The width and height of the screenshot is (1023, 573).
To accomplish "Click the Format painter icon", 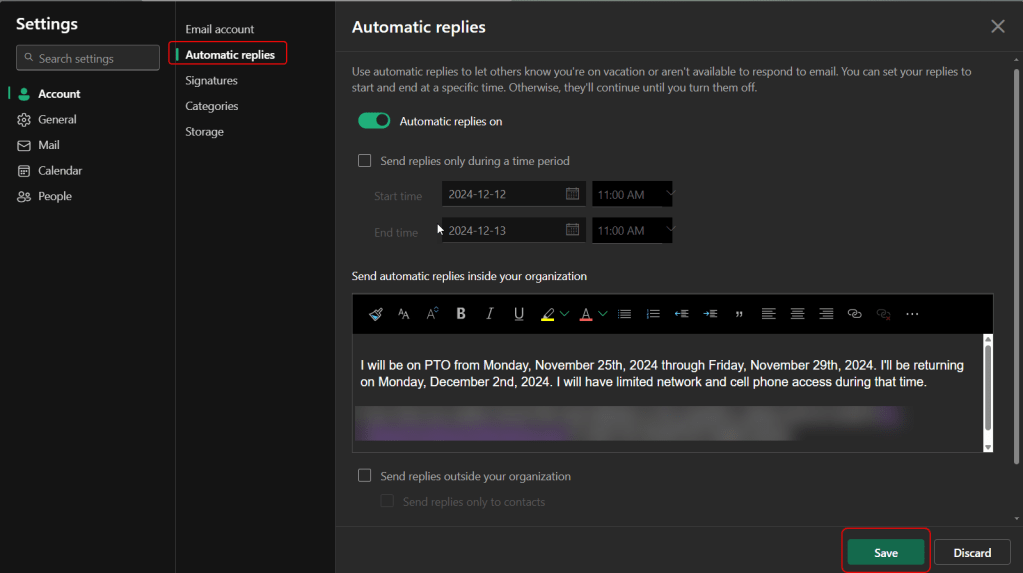I will [x=375, y=314].
